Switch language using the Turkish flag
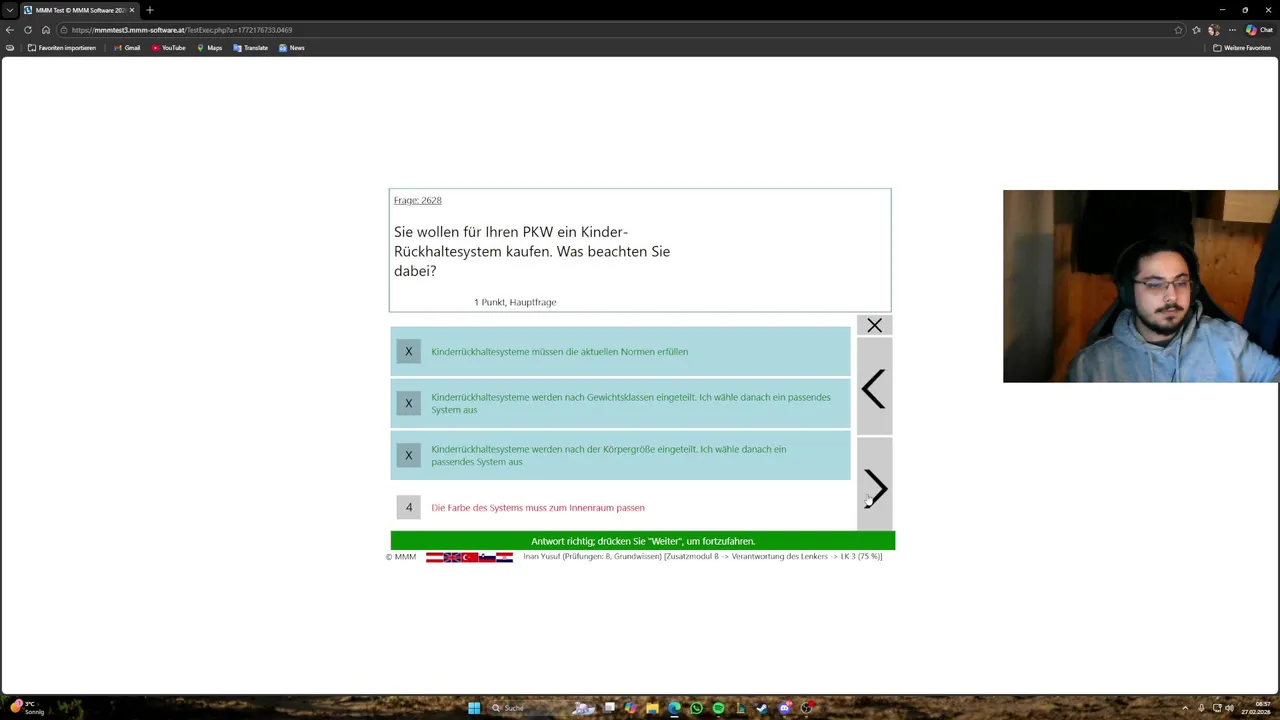This screenshot has width=1280, height=720. [x=469, y=557]
